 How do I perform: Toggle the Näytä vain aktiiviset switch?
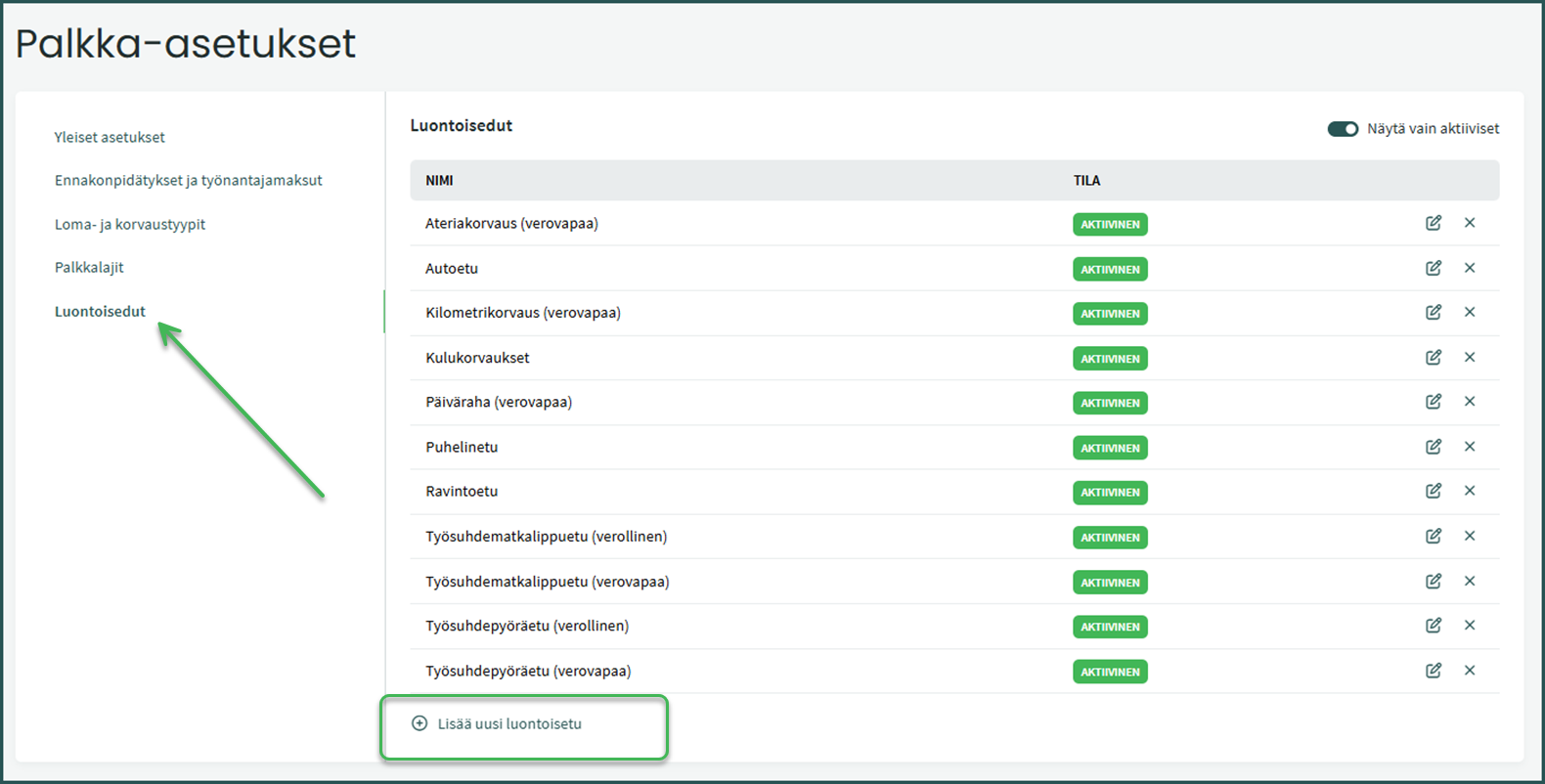(x=1342, y=129)
